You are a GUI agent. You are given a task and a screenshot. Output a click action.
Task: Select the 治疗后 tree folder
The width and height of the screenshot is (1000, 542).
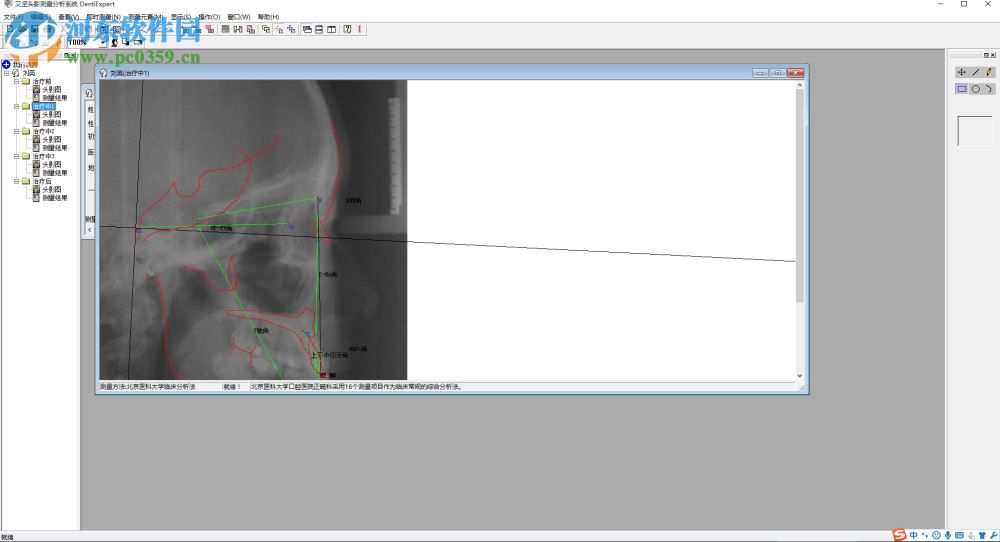coord(41,181)
